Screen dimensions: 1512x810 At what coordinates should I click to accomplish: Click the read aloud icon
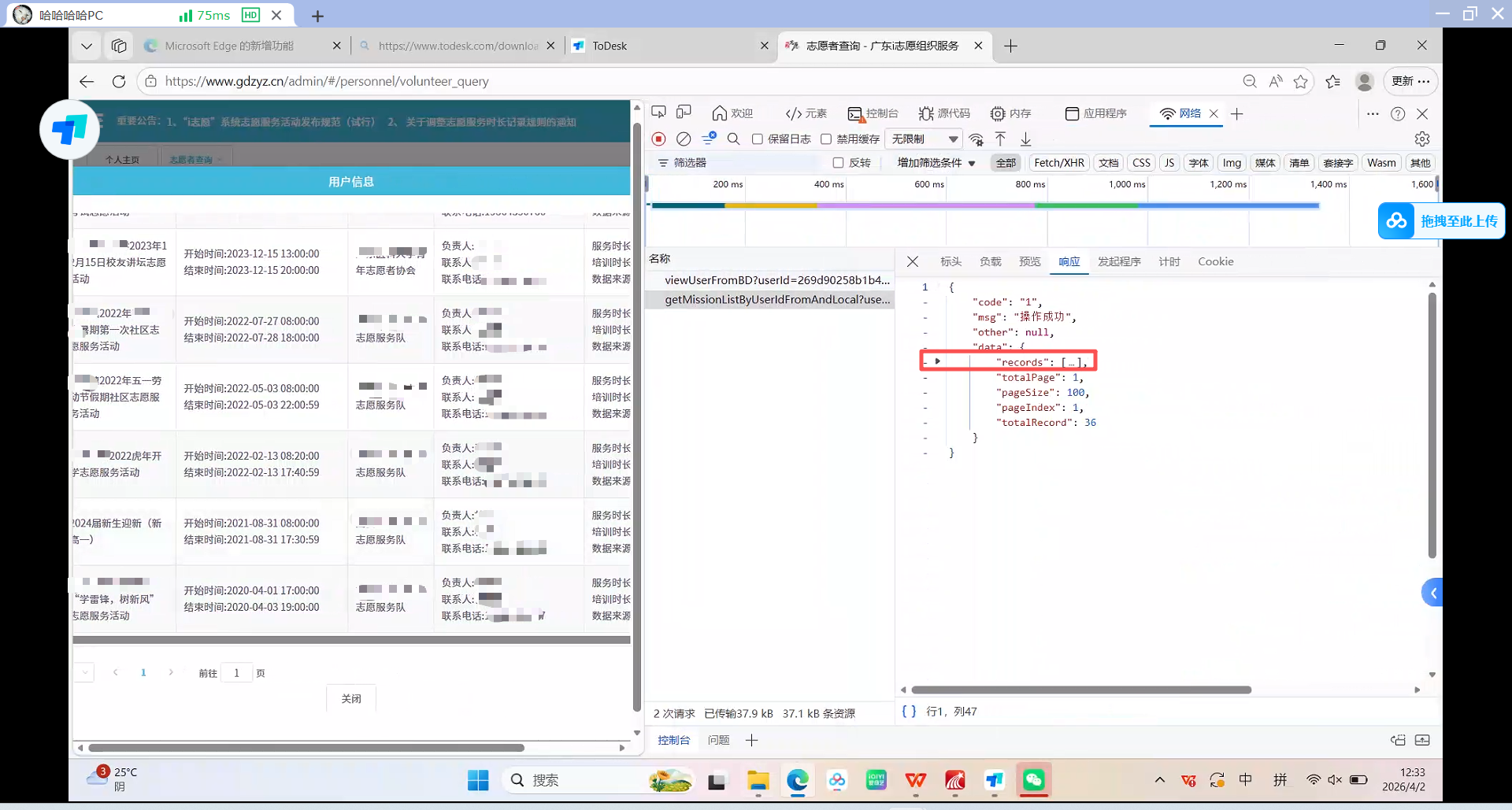coord(1276,81)
